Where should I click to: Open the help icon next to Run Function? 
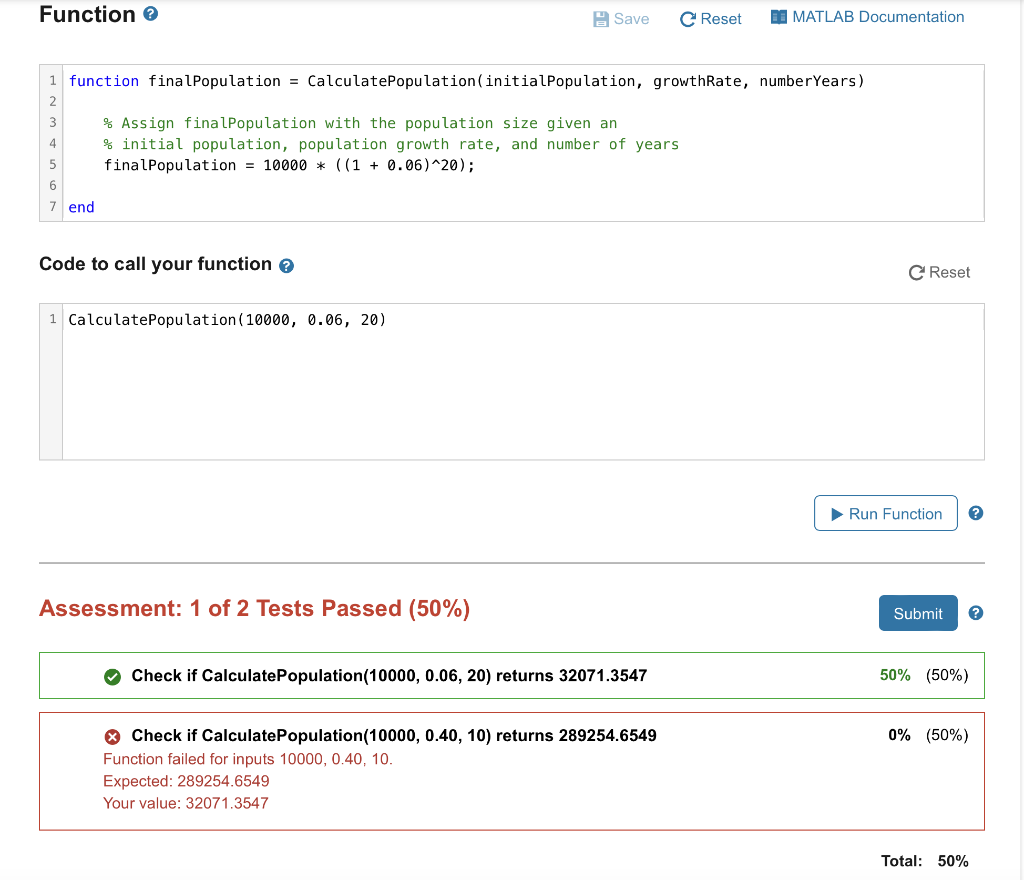[x=976, y=513]
